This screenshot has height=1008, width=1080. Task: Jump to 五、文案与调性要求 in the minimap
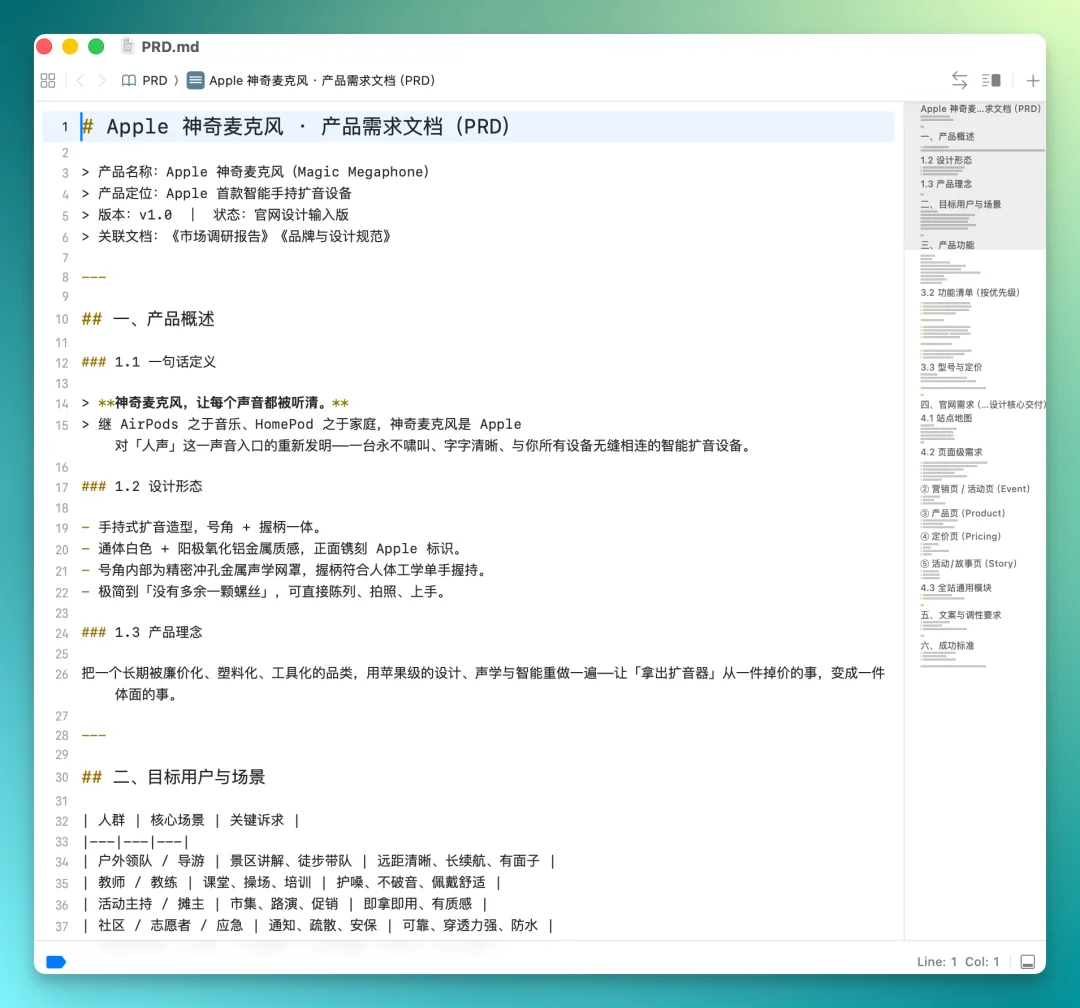tap(961, 615)
